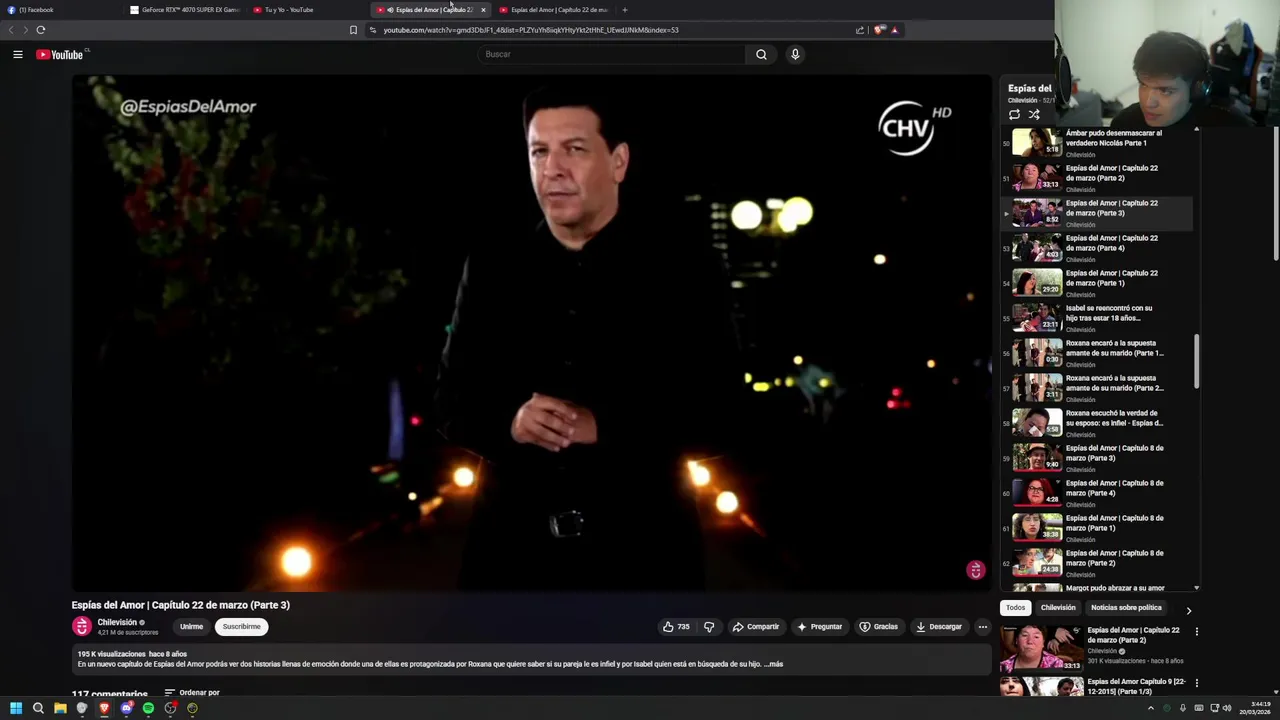Viewport: 1280px width, 720px height.
Task: Click the Unirme join button
Action: pos(191,627)
